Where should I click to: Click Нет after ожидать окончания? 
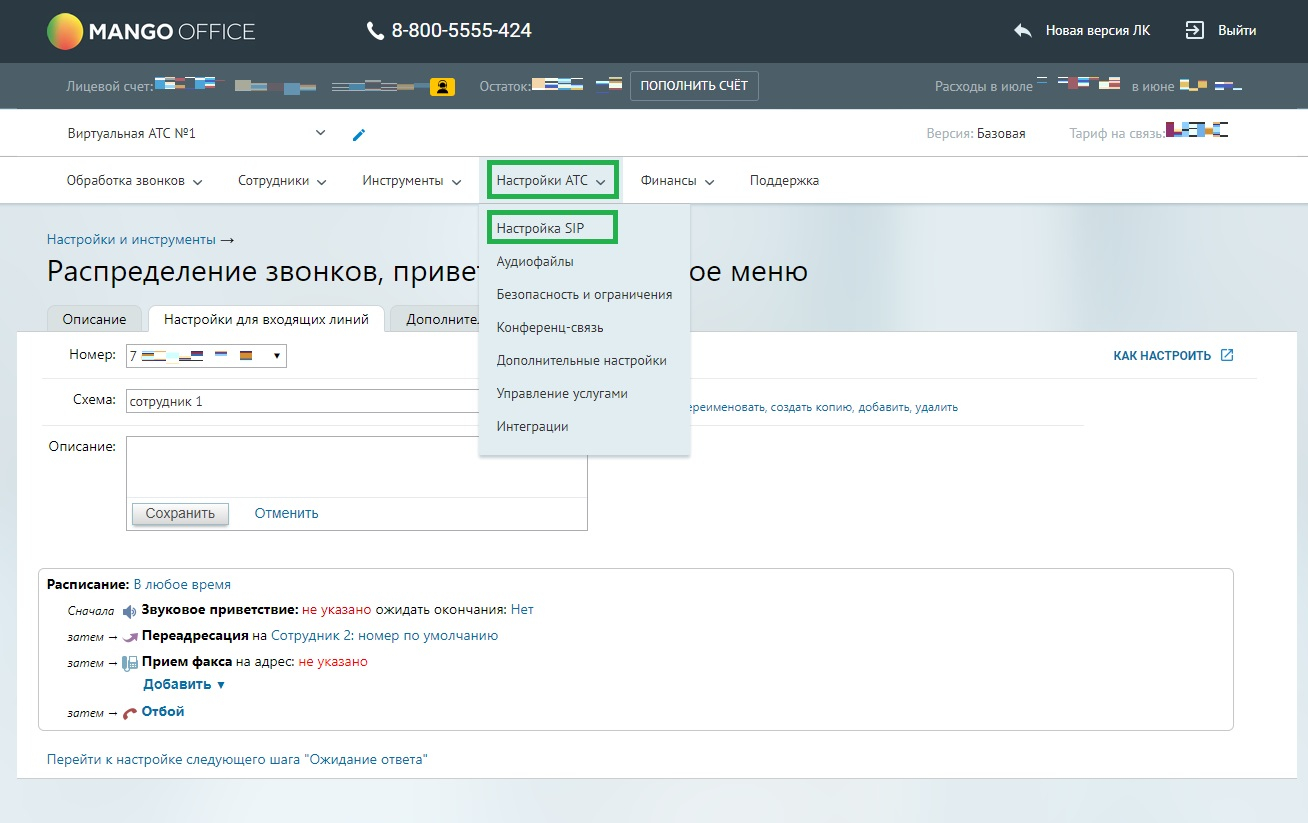click(x=522, y=610)
